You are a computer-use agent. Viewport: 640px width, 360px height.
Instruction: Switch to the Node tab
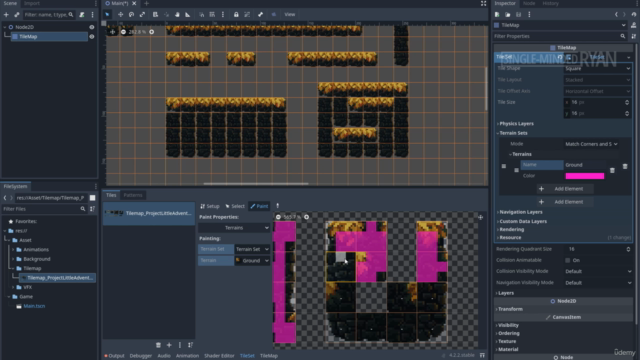point(529,3)
